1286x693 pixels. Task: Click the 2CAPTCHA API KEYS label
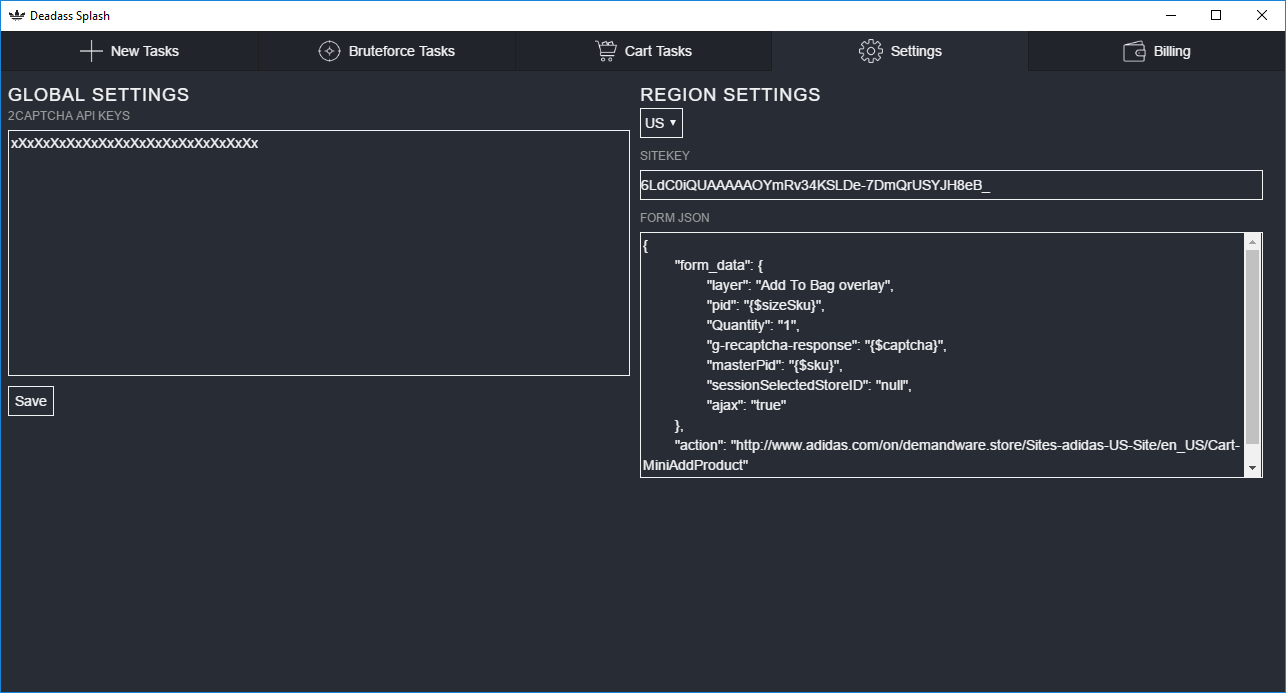[69, 116]
